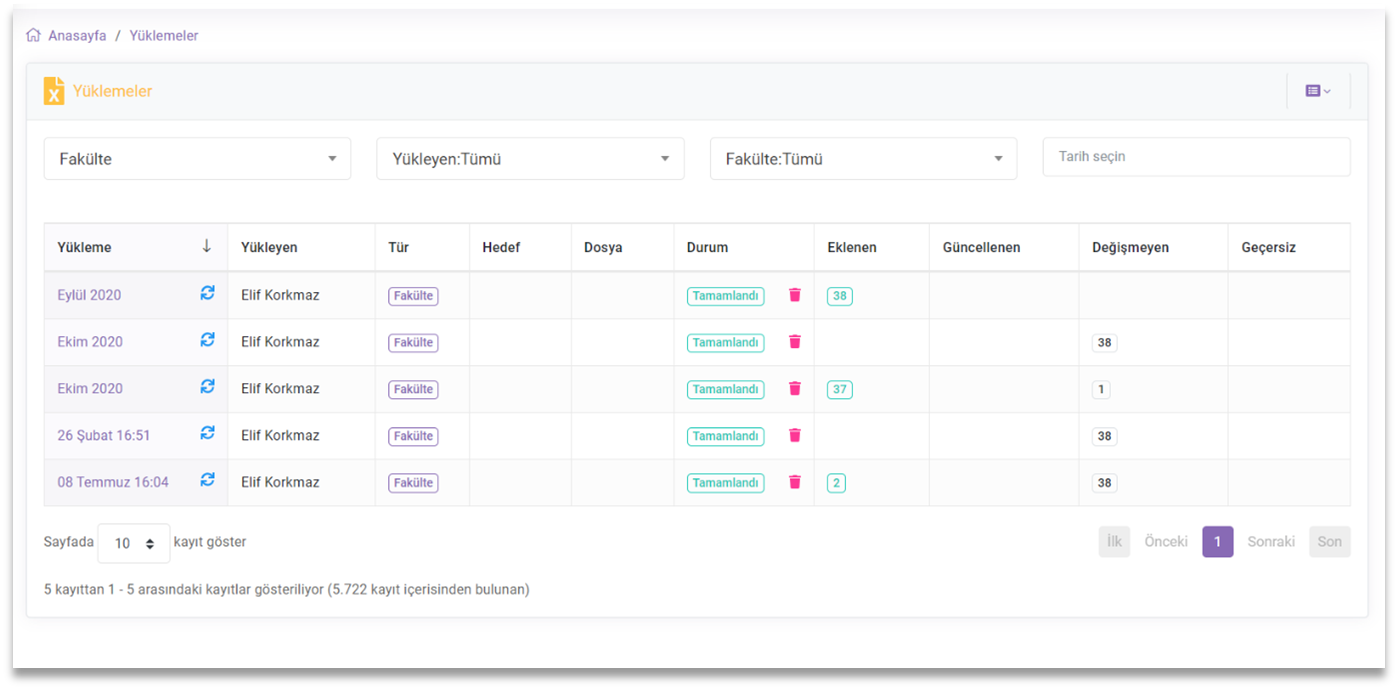
Task: Open the 08 Temmuz 16:04 upload link
Action: point(113,482)
